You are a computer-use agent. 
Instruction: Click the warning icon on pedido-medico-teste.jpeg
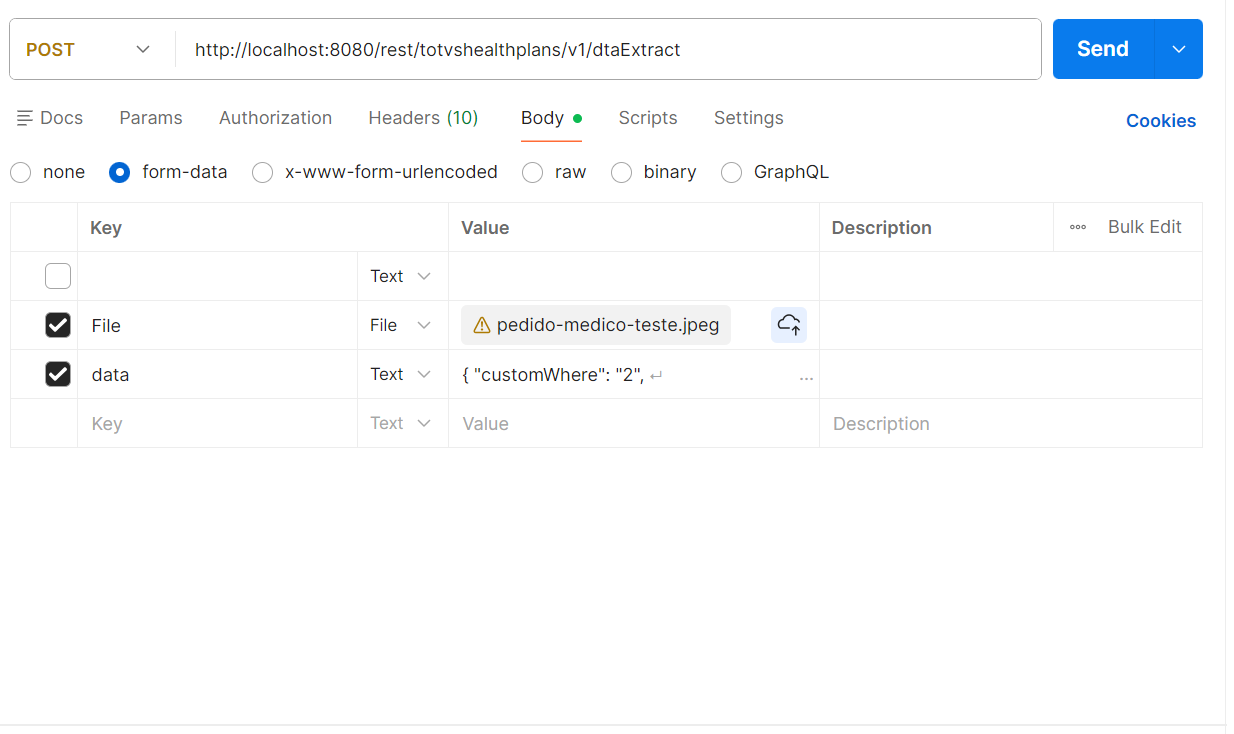481,325
